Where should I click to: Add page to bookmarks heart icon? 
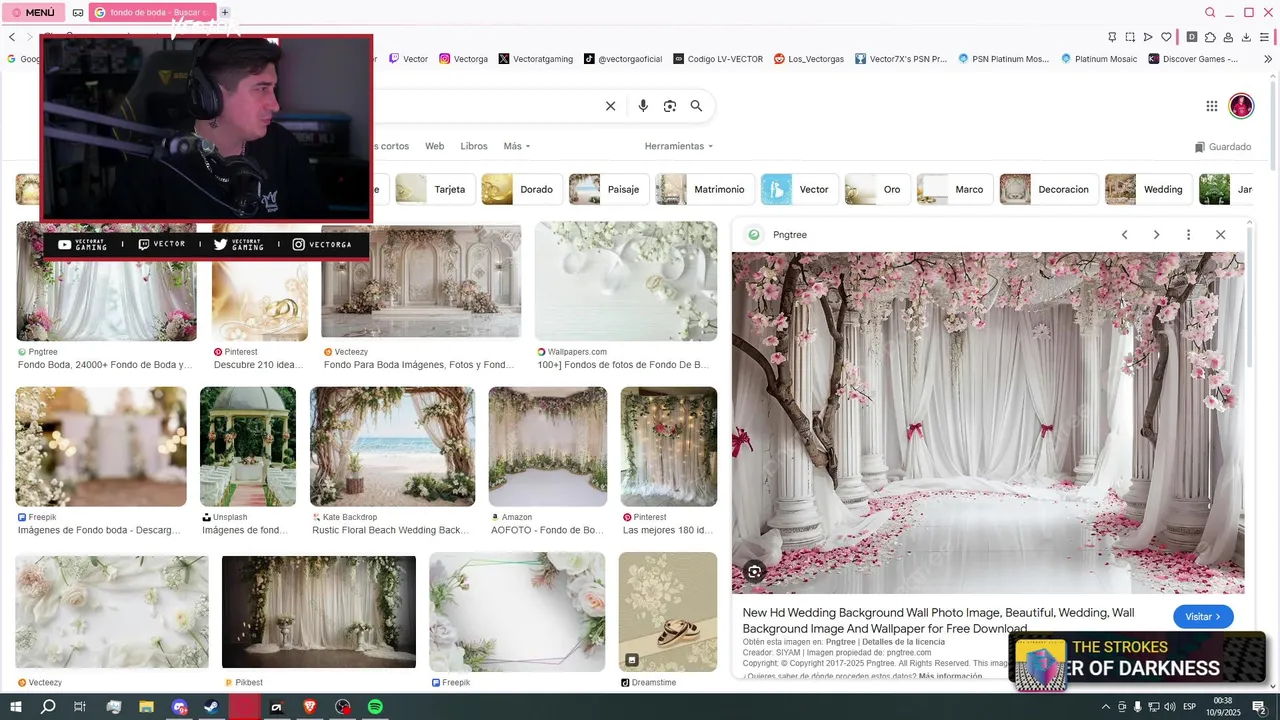tap(1165, 37)
